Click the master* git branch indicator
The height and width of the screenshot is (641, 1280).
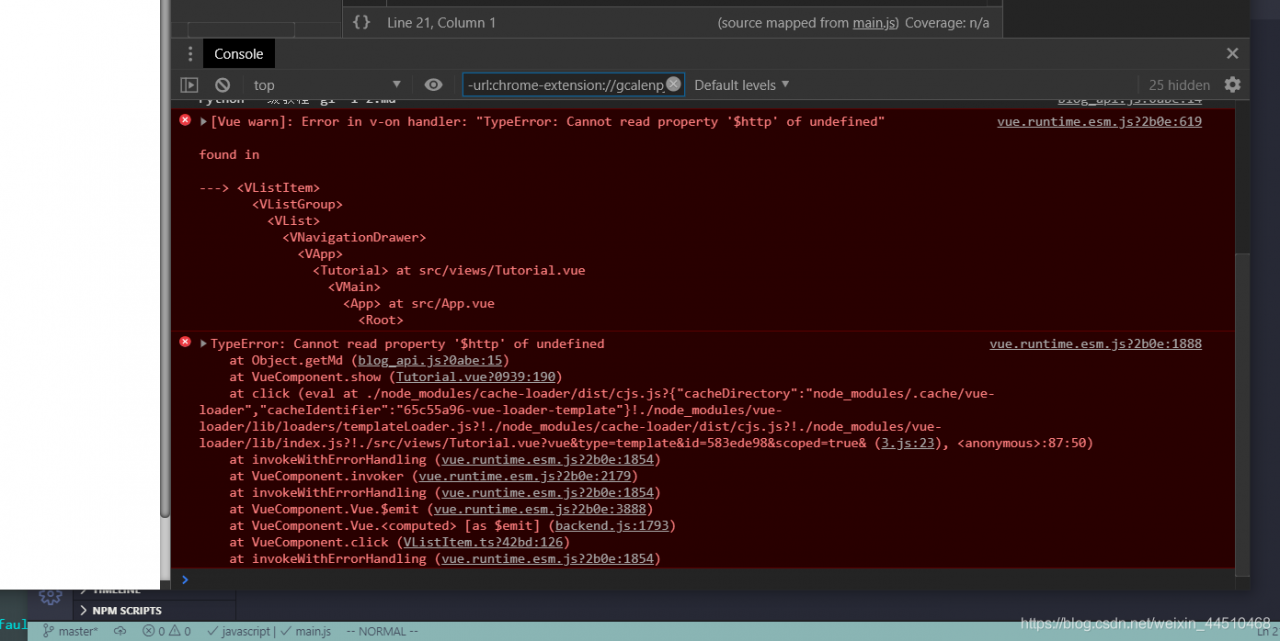[70, 631]
